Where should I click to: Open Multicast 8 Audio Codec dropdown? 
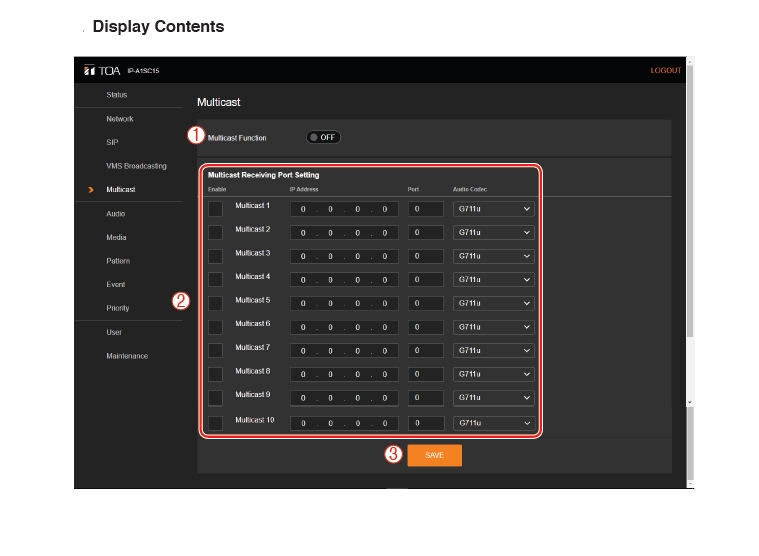click(493, 374)
